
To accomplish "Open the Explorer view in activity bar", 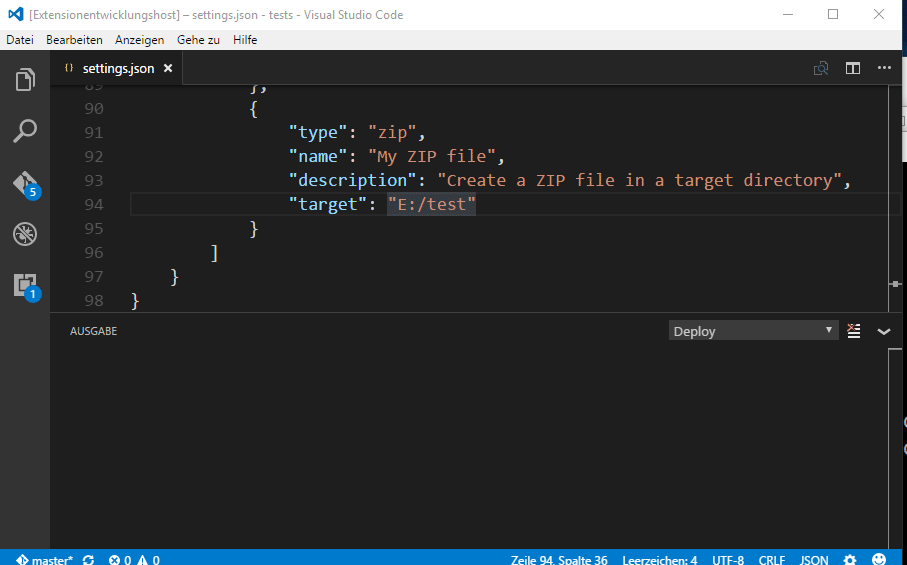I will point(25,79).
